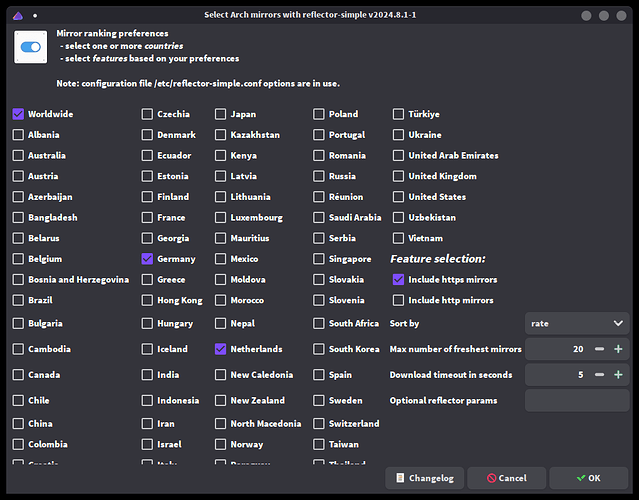639x500 pixels.
Task: Tick the Iceland checkbox
Action: click(x=147, y=349)
